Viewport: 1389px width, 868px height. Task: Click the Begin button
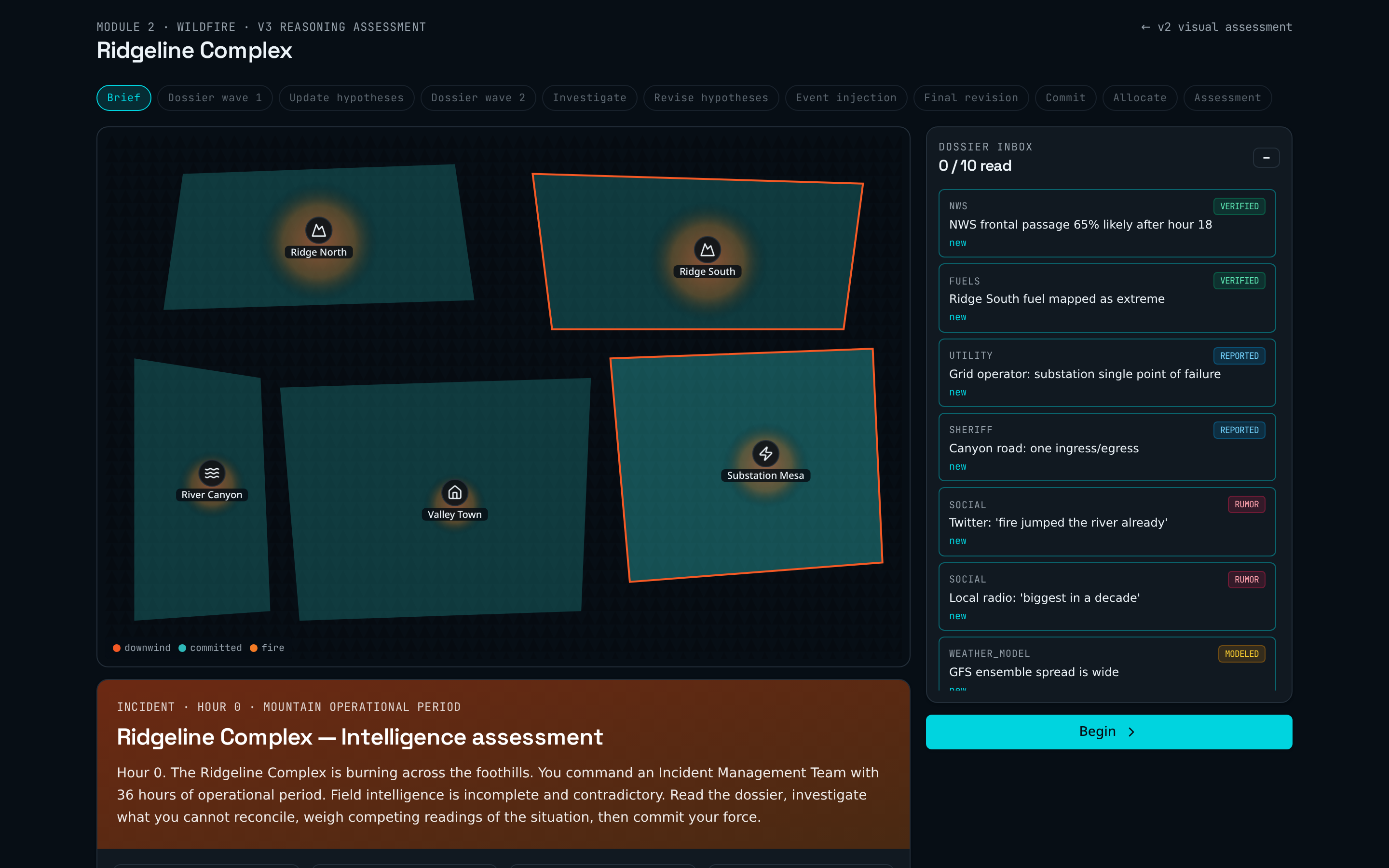point(1108,732)
